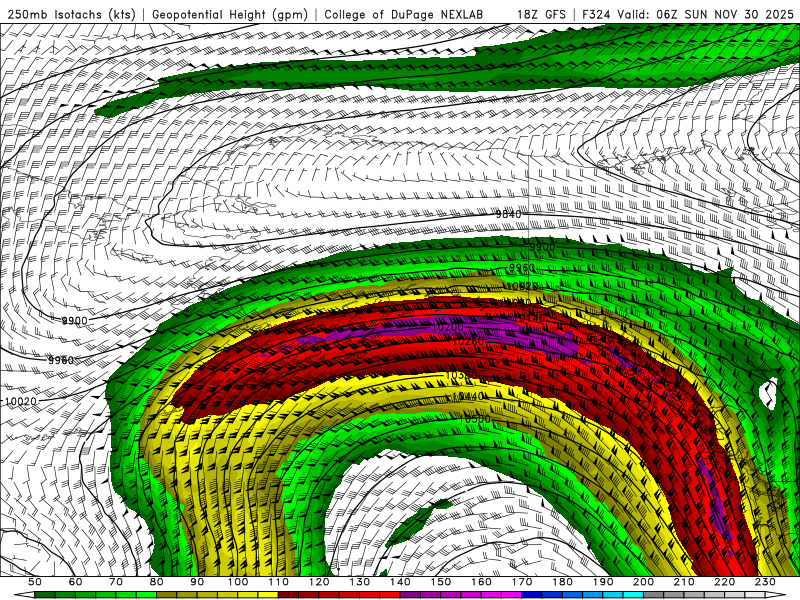Click the bright cyan colorbar segment ending at 200
The width and height of the screenshot is (800, 600).
pyautogui.click(x=634, y=595)
